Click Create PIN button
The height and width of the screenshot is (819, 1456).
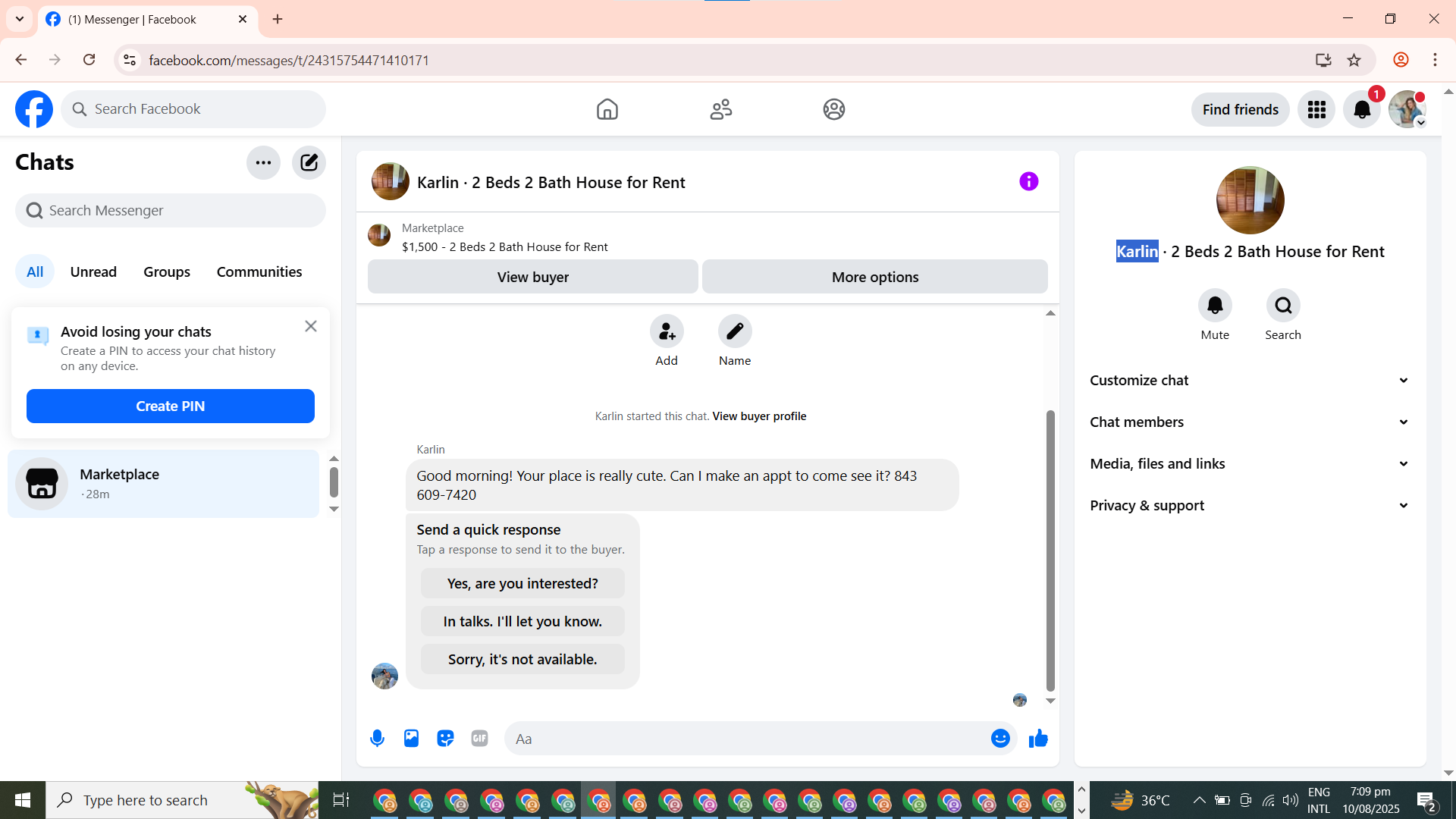(170, 406)
